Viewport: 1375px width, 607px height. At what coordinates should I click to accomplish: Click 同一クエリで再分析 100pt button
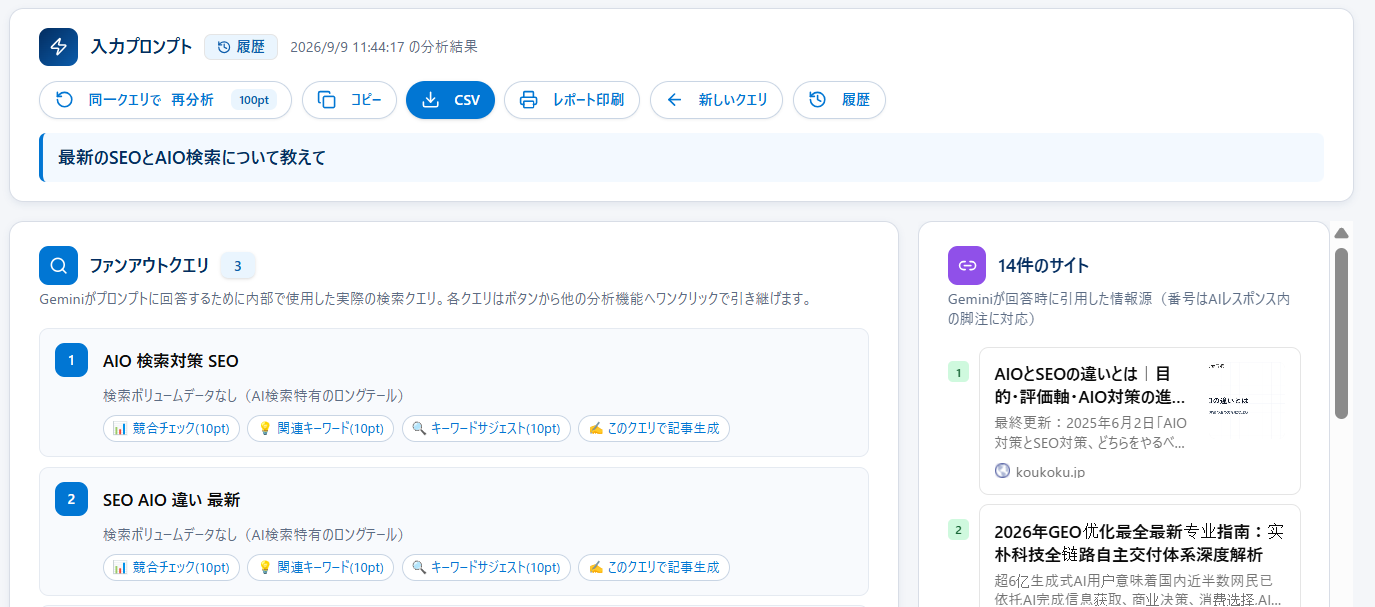(x=165, y=100)
